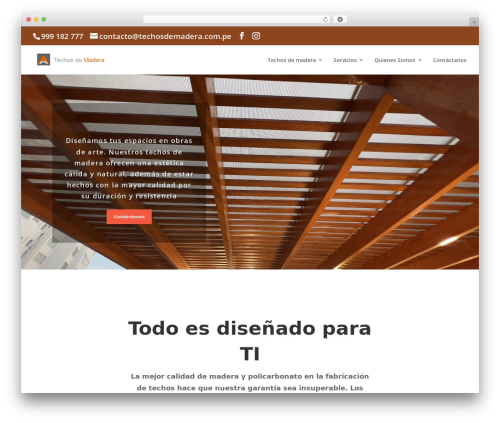Click the green maximize window dot
This screenshot has width=500, height=423.
(44, 19)
